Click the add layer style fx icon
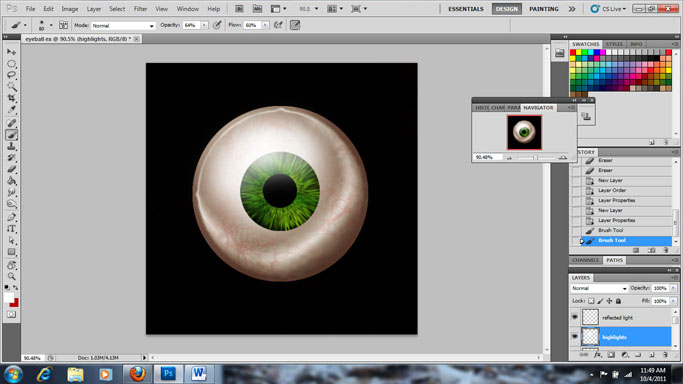Image resolution: width=683 pixels, height=384 pixels. [x=598, y=355]
